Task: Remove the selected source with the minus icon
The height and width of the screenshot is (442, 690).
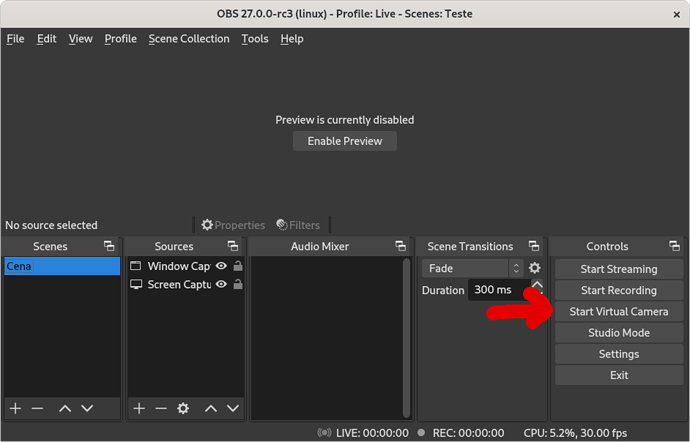Action: [x=161, y=409]
